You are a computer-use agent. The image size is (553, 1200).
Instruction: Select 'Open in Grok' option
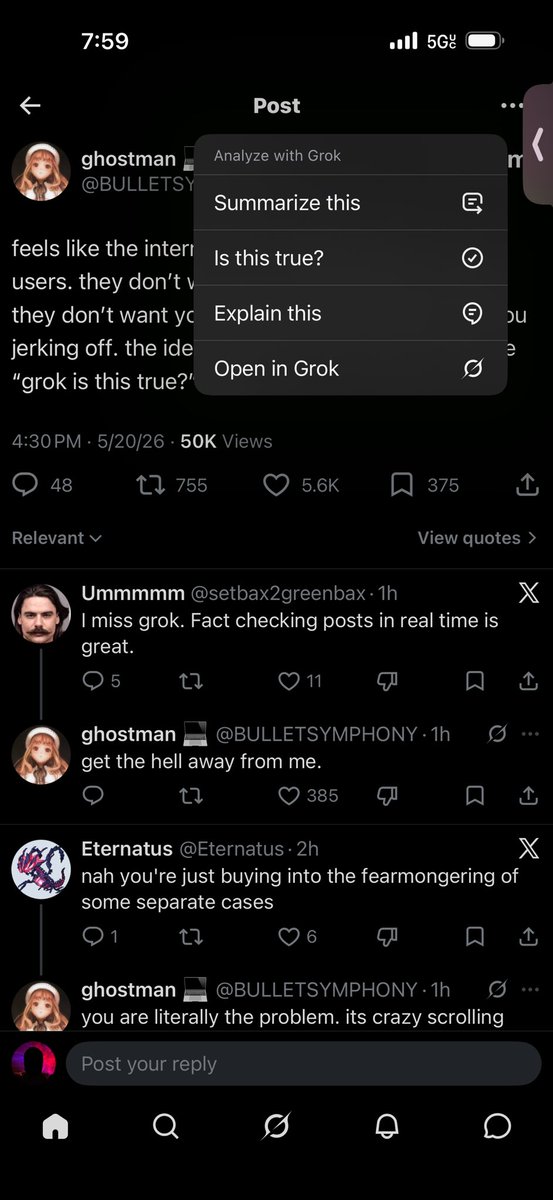click(350, 369)
